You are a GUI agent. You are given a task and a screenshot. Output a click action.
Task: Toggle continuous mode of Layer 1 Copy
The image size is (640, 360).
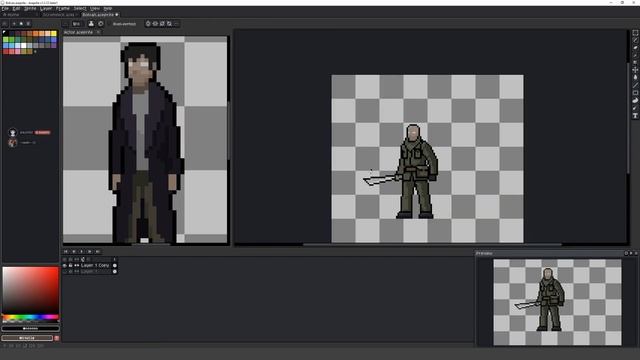click(76, 265)
